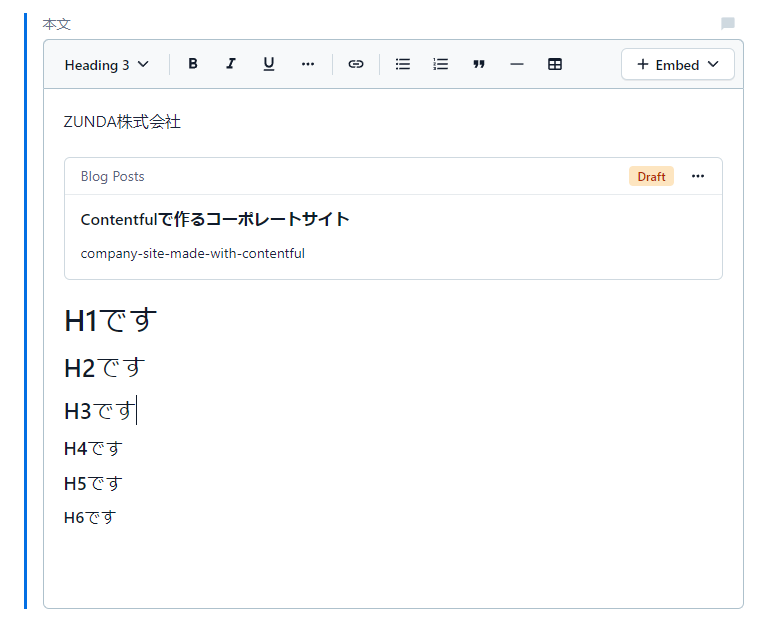Click the H3です heading

pos(100,411)
